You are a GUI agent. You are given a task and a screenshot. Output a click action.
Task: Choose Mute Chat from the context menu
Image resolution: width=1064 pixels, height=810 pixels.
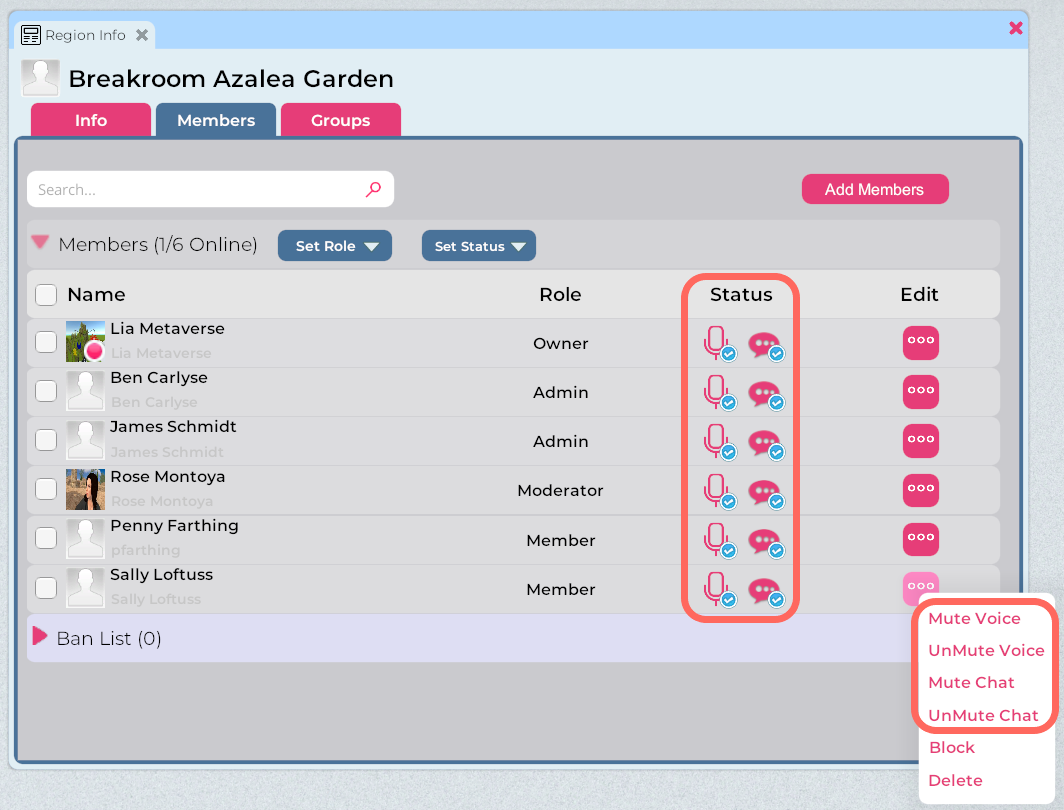(970, 682)
